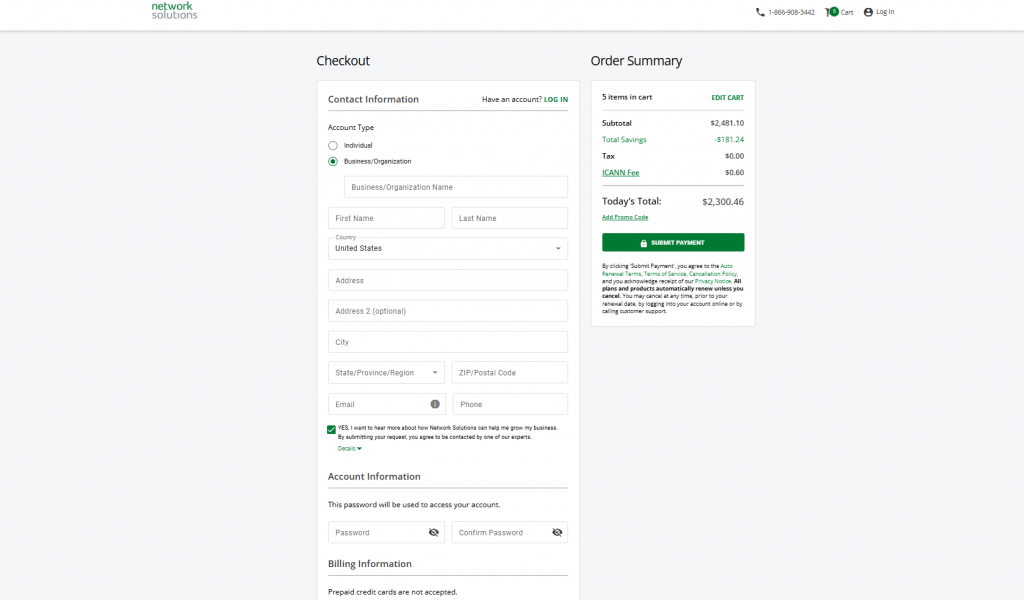Click LOG IN beside Have an account
Screen dimensions: 1024x600
coord(555,100)
